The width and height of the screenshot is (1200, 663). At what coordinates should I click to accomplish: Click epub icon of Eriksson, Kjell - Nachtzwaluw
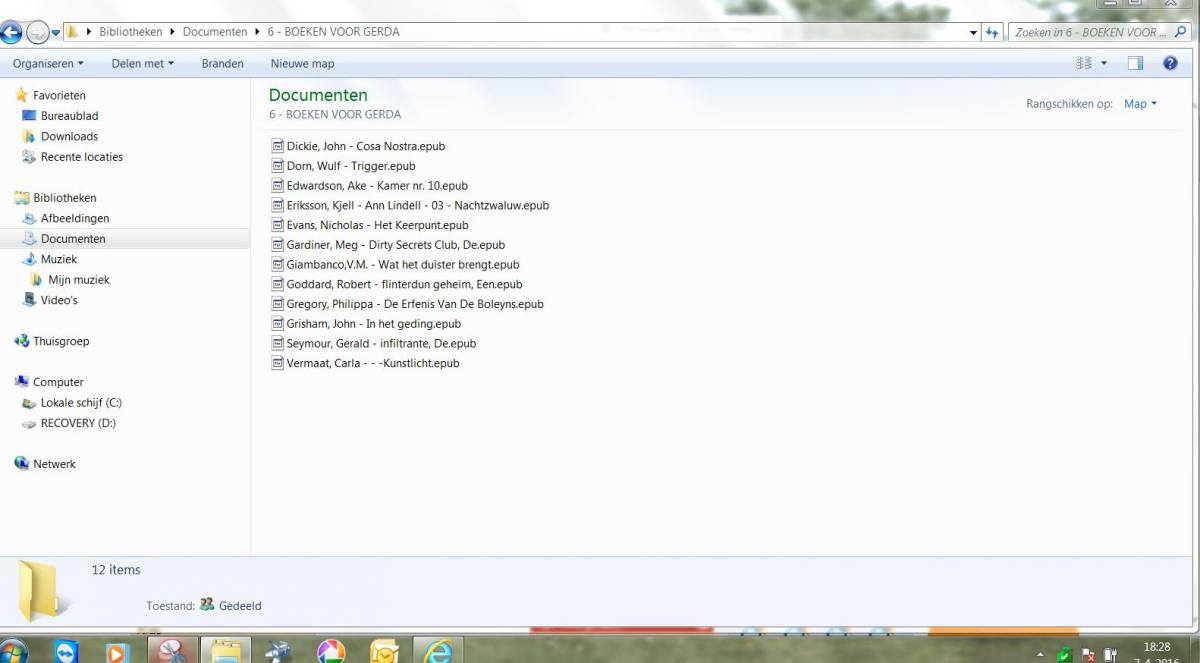coord(278,205)
